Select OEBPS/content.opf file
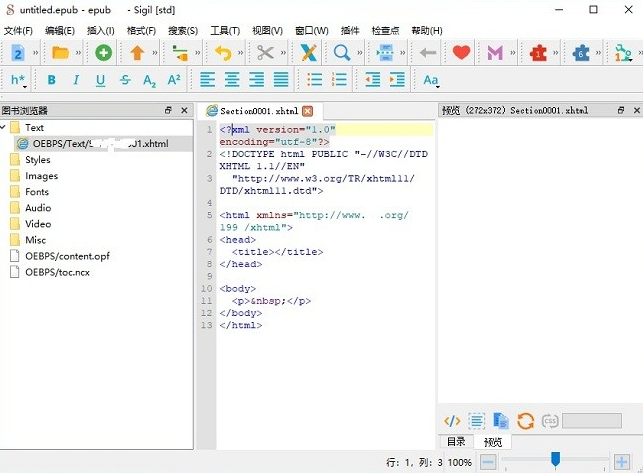The image size is (643, 473). [x=67, y=256]
